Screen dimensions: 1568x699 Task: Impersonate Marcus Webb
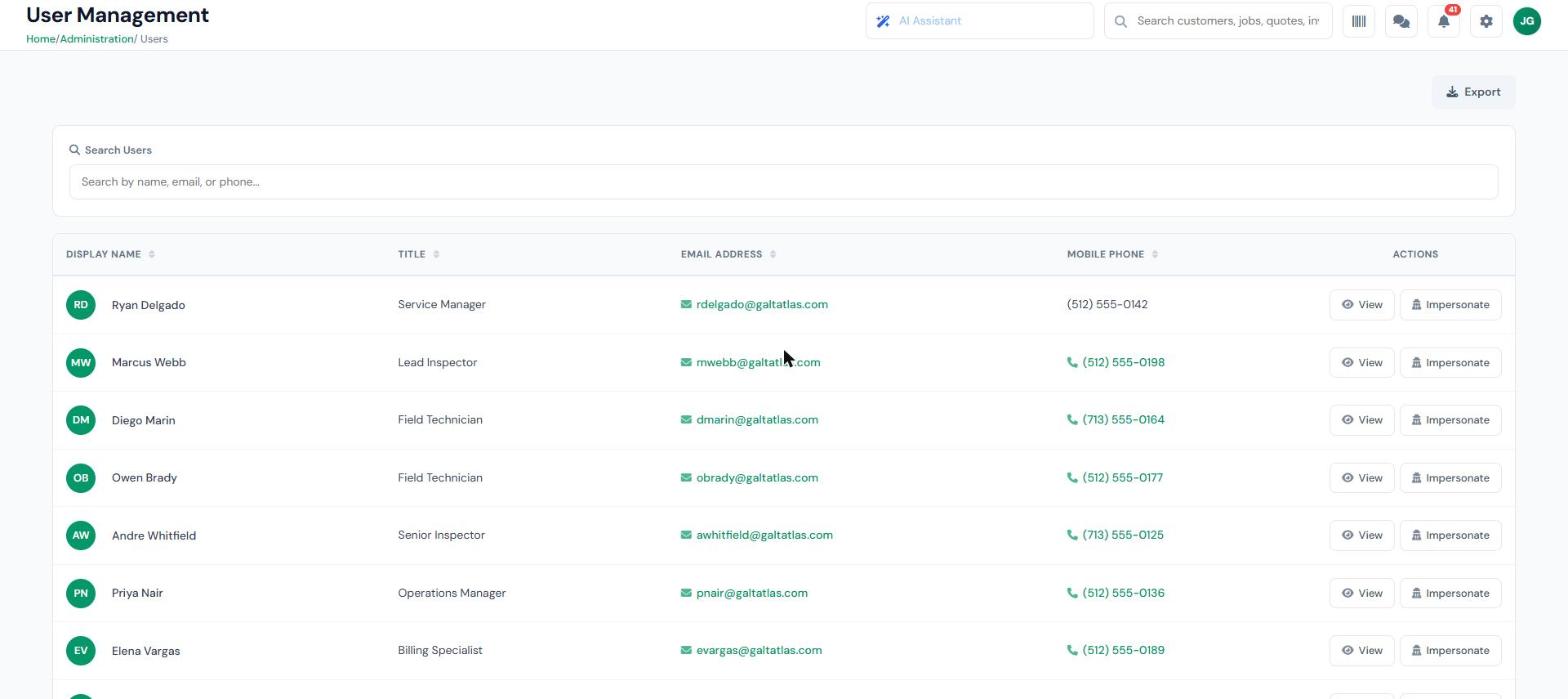pyautogui.click(x=1450, y=363)
